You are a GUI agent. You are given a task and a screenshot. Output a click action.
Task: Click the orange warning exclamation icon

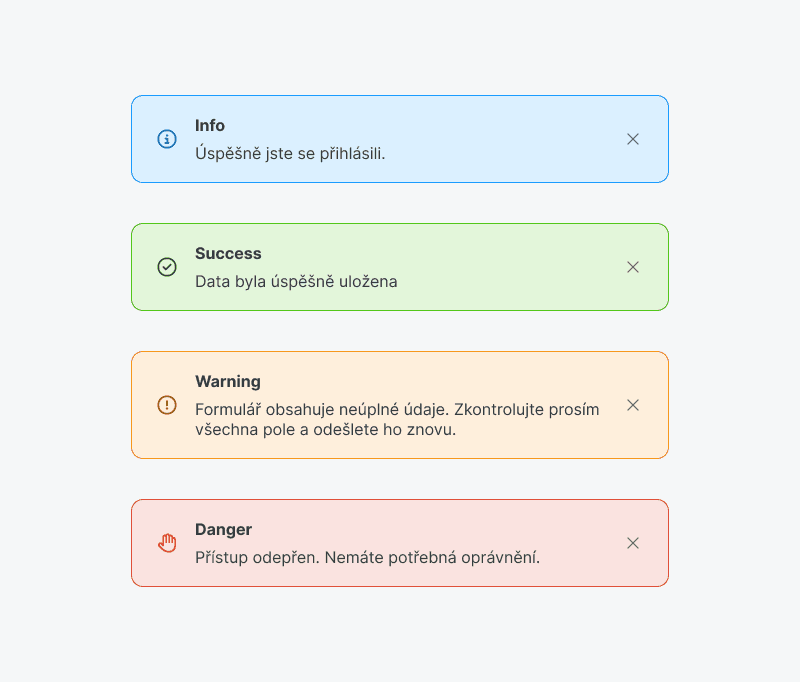tap(167, 405)
